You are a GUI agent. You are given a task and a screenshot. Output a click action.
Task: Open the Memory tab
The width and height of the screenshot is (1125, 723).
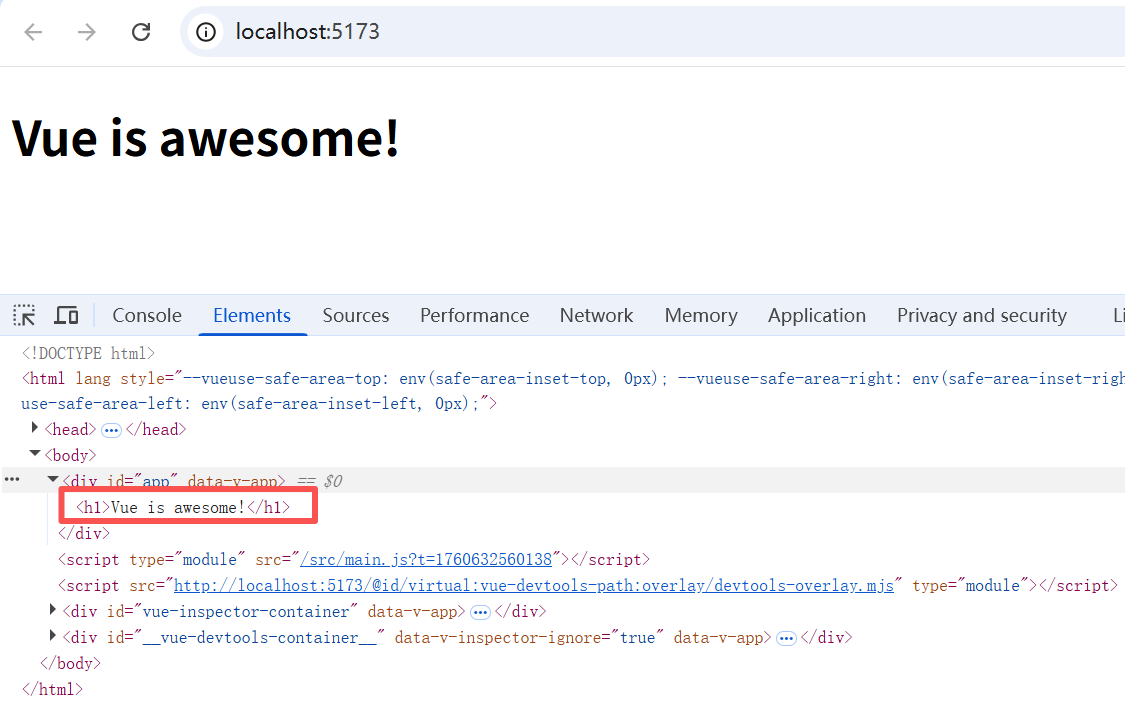pos(701,316)
